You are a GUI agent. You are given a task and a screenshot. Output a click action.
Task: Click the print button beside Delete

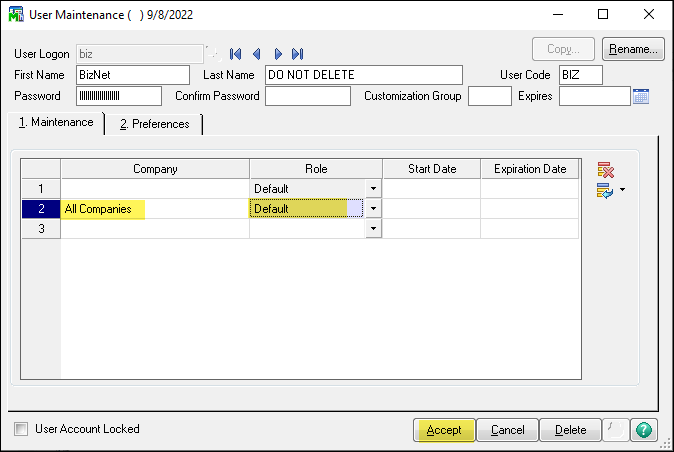[616, 430]
